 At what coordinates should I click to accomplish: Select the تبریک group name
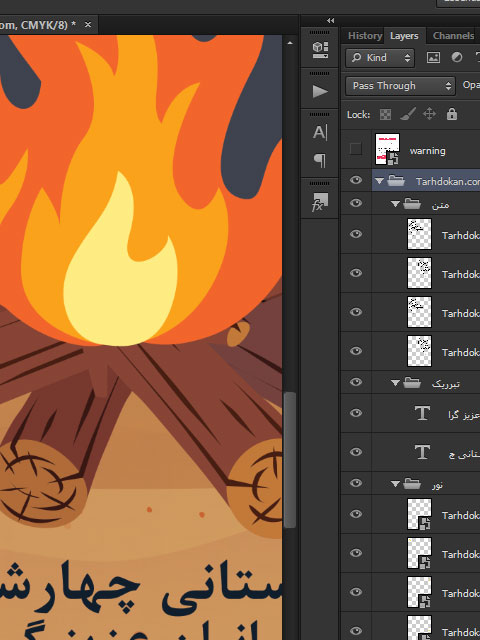pyautogui.click(x=446, y=384)
